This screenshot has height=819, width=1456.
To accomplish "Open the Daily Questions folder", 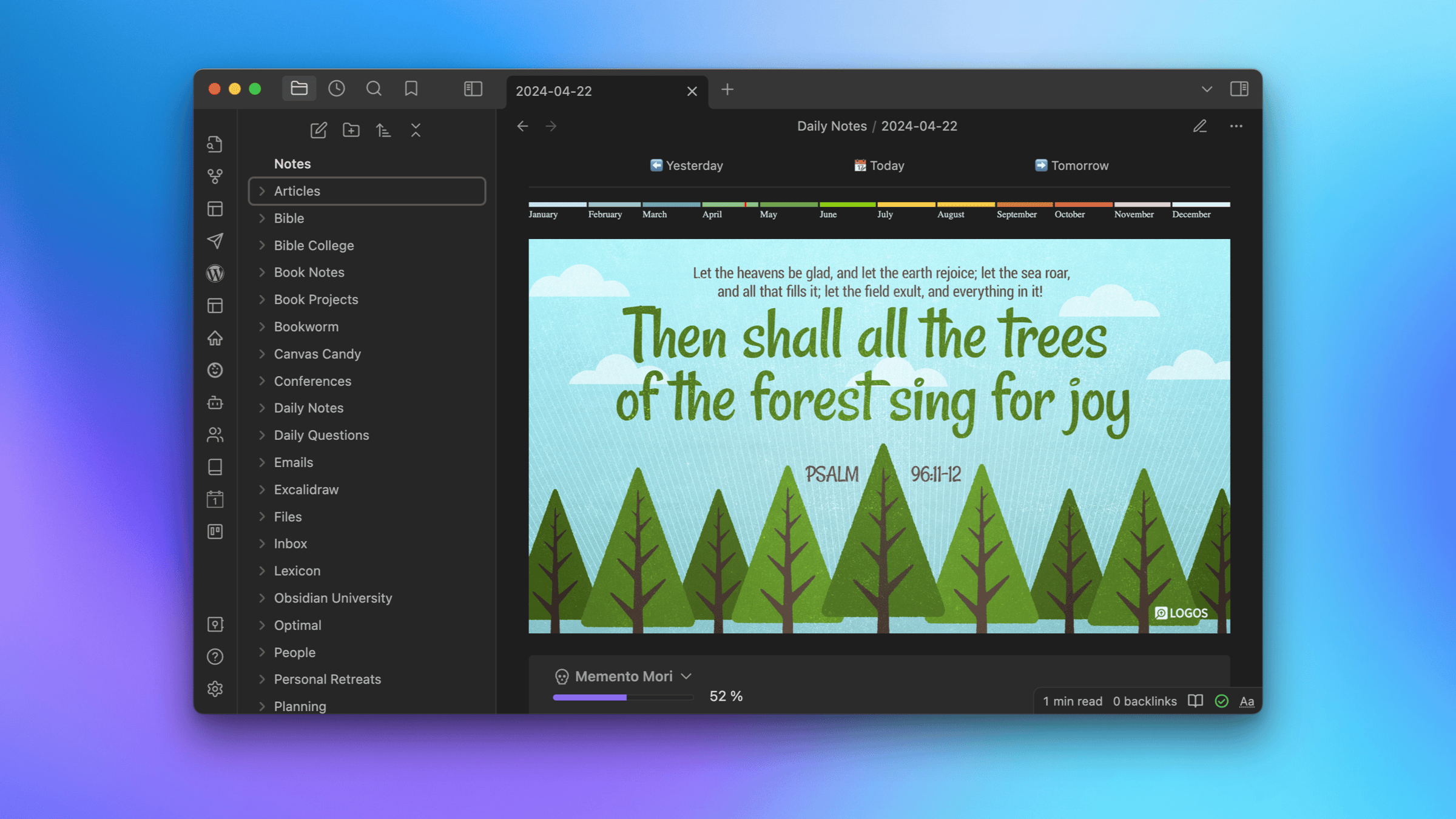I will click(x=367, y=436).
